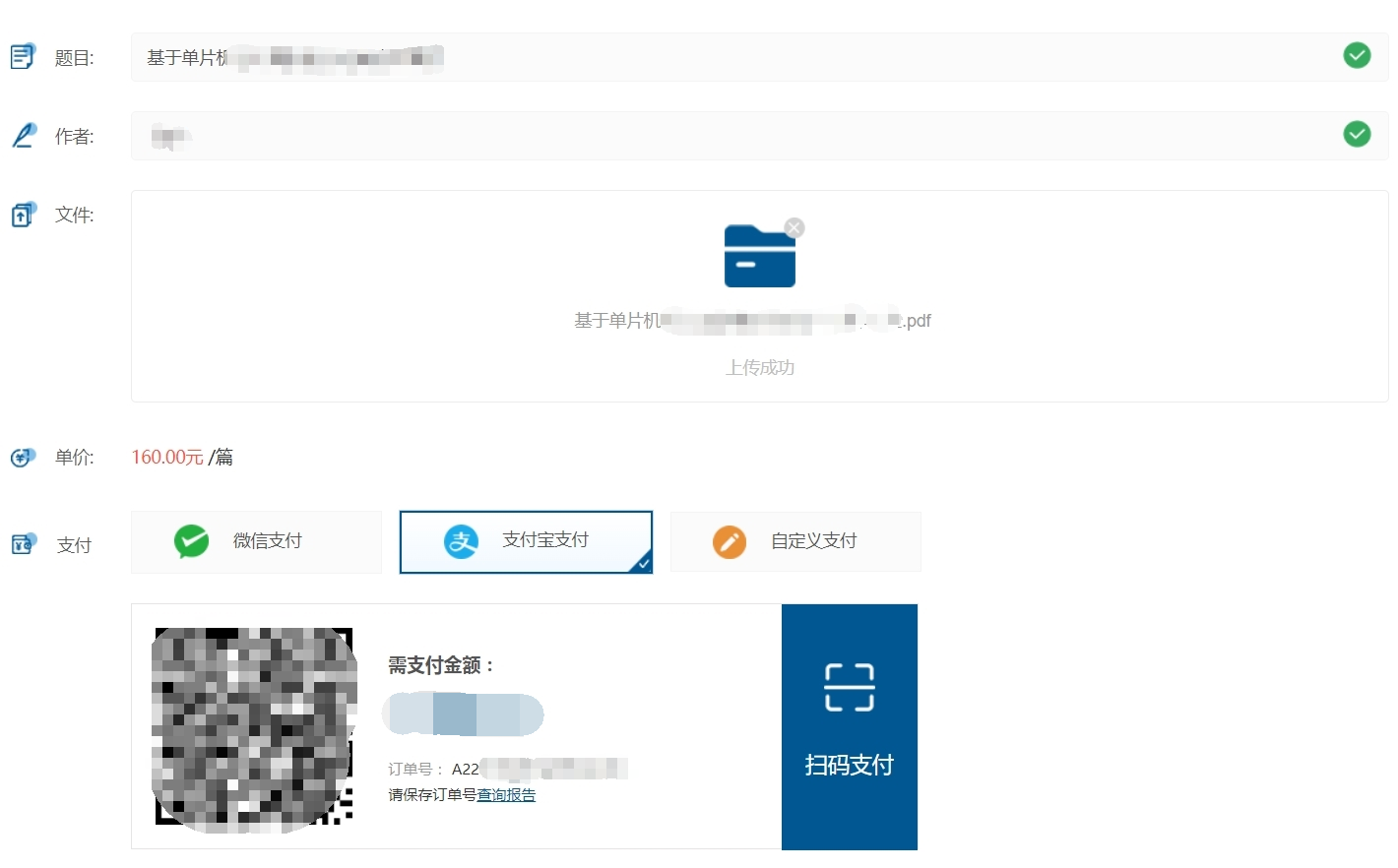Click the 请保存订单号 reminder text
1398x868 pixels.
click(x=432, y=795)
